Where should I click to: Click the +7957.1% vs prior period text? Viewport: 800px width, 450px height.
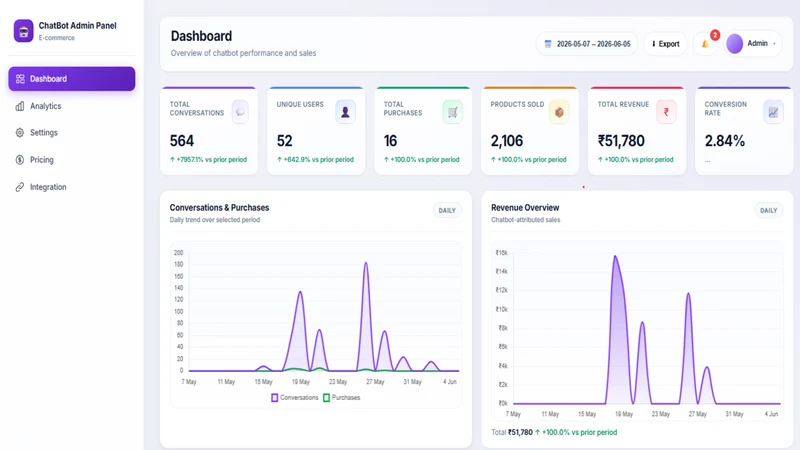point(208,160)
